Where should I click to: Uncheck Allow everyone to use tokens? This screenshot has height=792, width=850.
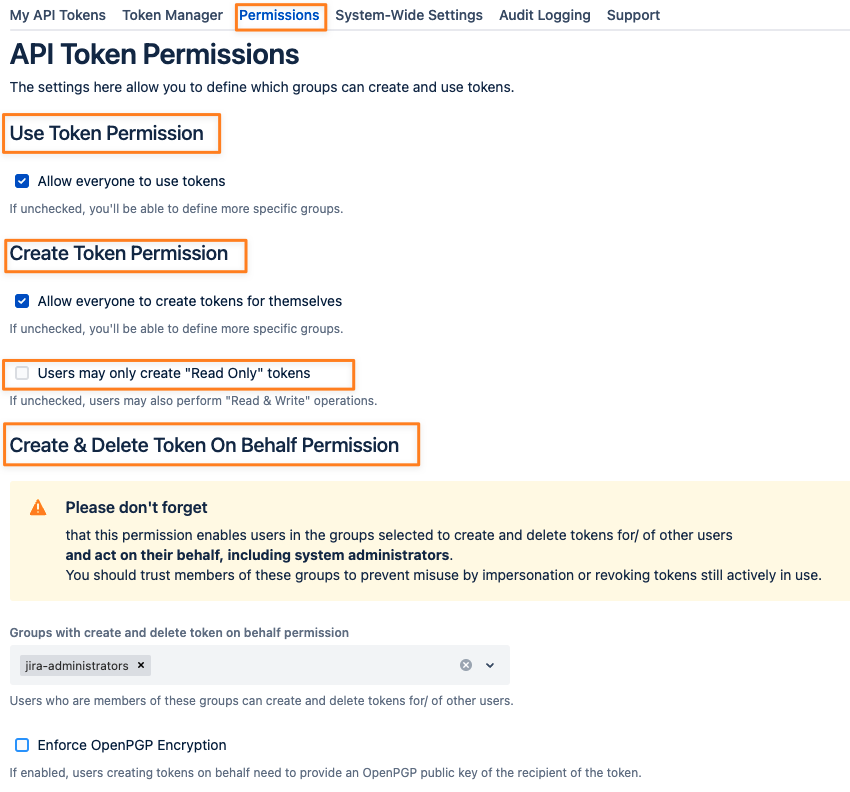22,181
